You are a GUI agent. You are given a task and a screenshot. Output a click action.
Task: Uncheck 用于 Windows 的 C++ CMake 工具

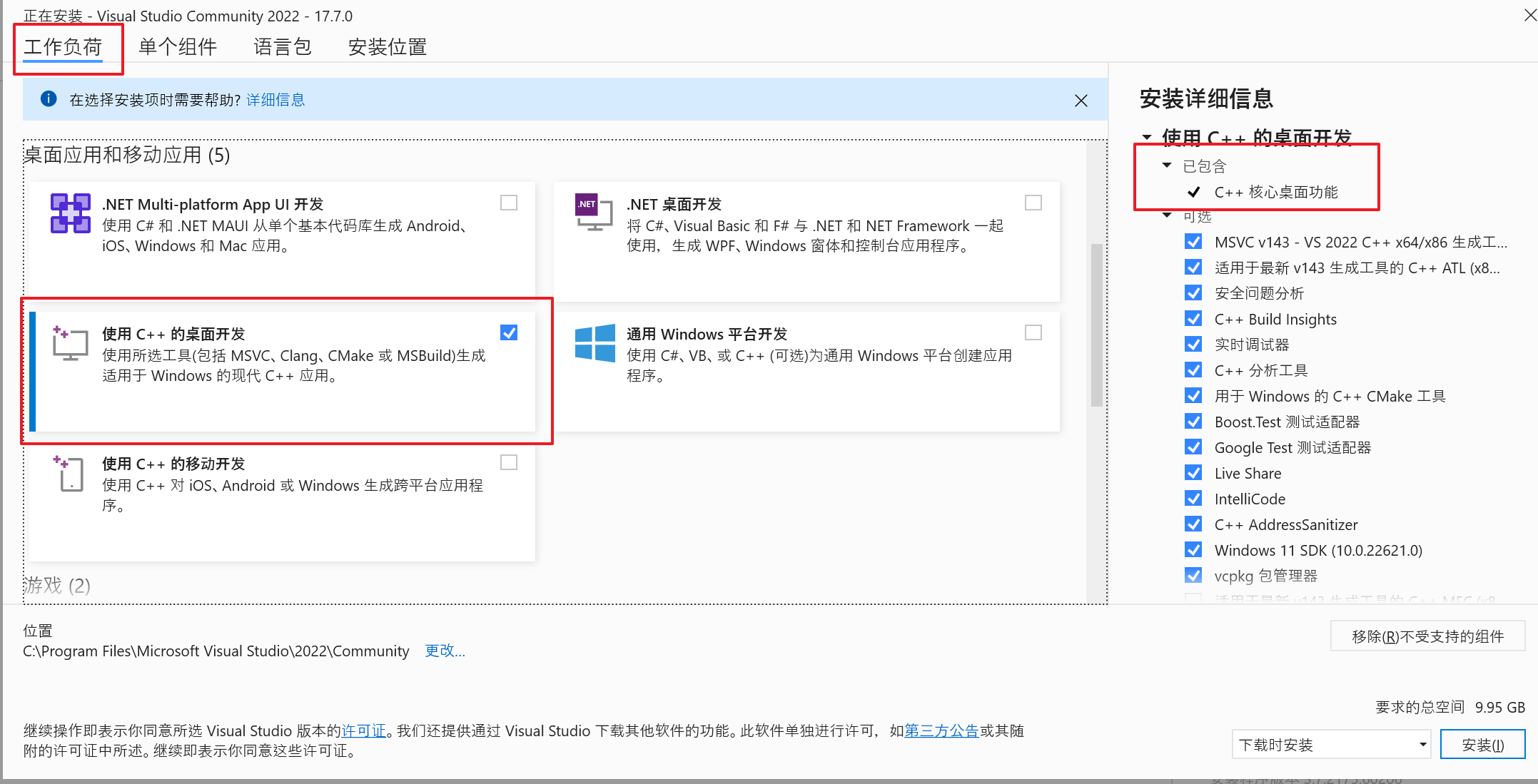coord(1193,395)
